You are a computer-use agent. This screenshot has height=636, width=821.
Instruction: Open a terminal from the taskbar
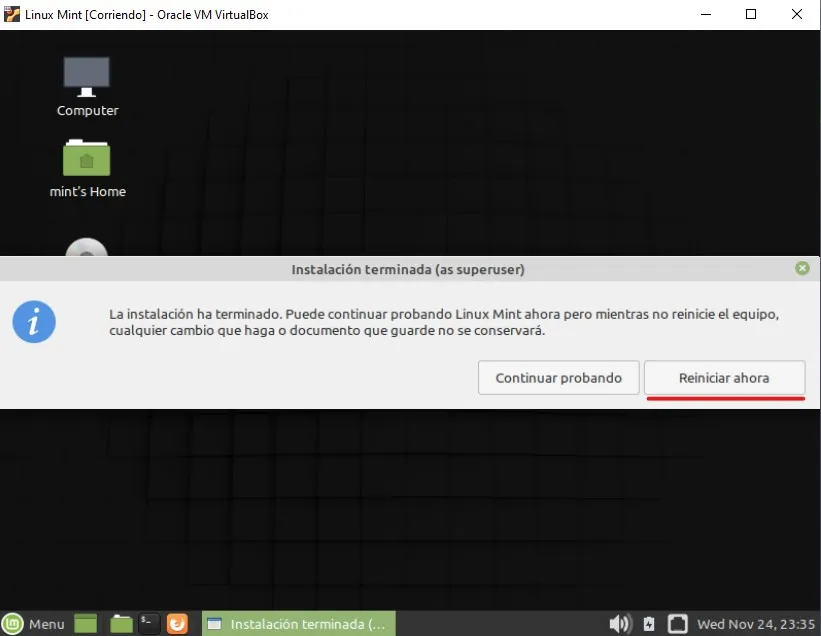[149, 623]
